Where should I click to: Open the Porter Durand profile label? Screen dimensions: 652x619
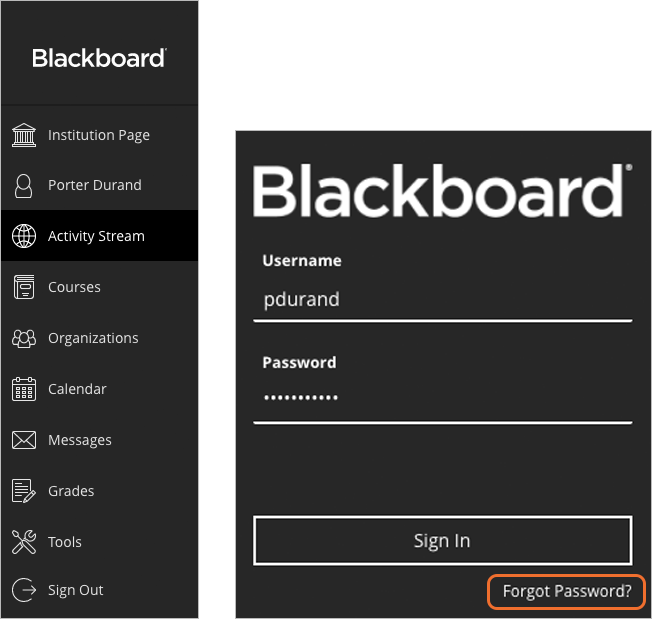pyautogui.click(x=95, y=185)
